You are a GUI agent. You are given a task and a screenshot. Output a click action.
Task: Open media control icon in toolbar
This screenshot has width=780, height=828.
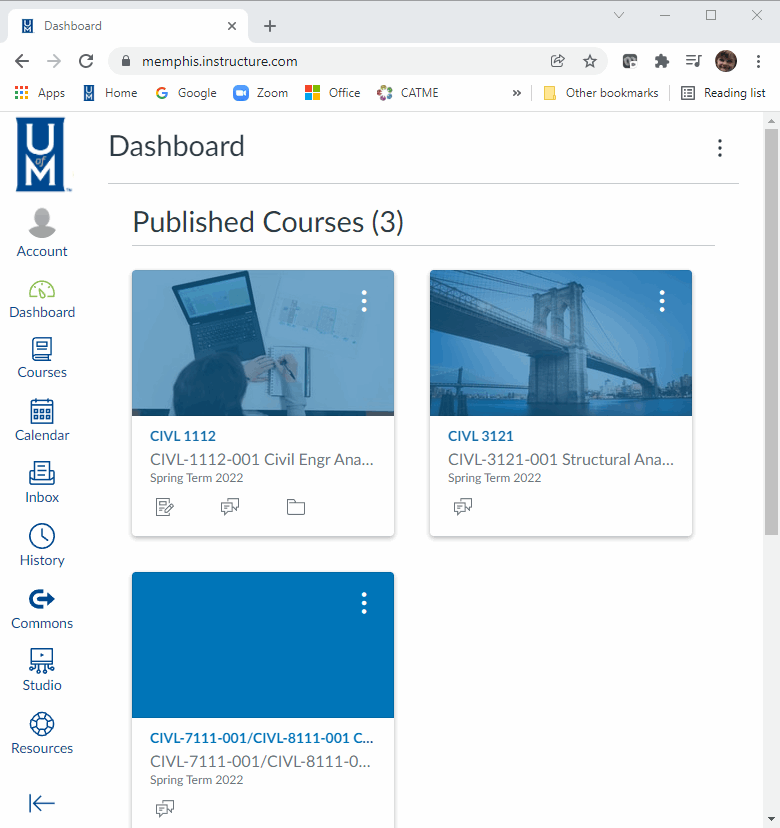[x=693, y=61]
